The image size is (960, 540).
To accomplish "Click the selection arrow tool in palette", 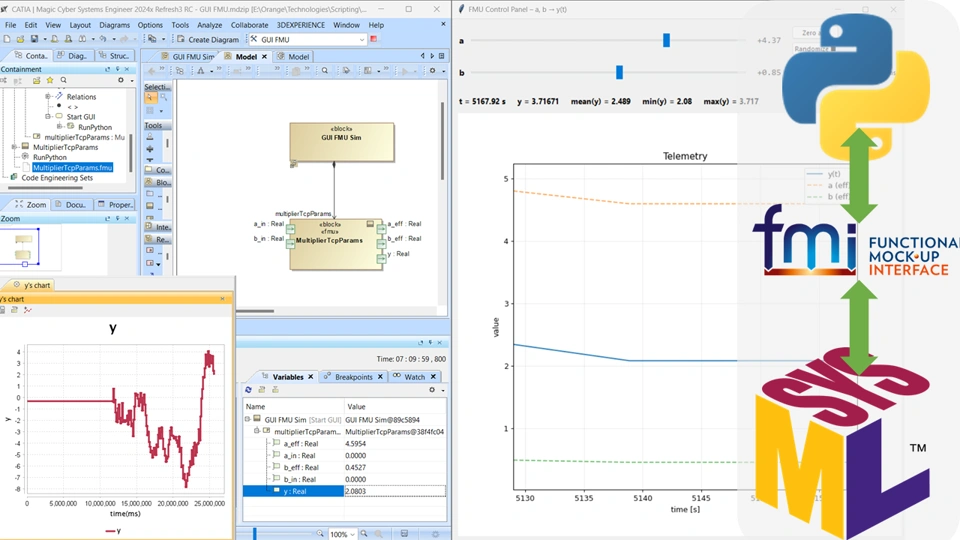I will pos(150,98).
